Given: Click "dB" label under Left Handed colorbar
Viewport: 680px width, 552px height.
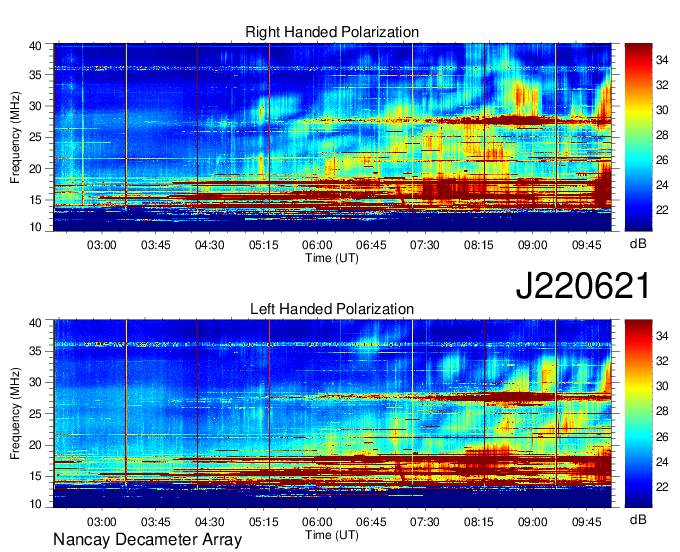Looking at the screenshot, I should coord(638,519).
